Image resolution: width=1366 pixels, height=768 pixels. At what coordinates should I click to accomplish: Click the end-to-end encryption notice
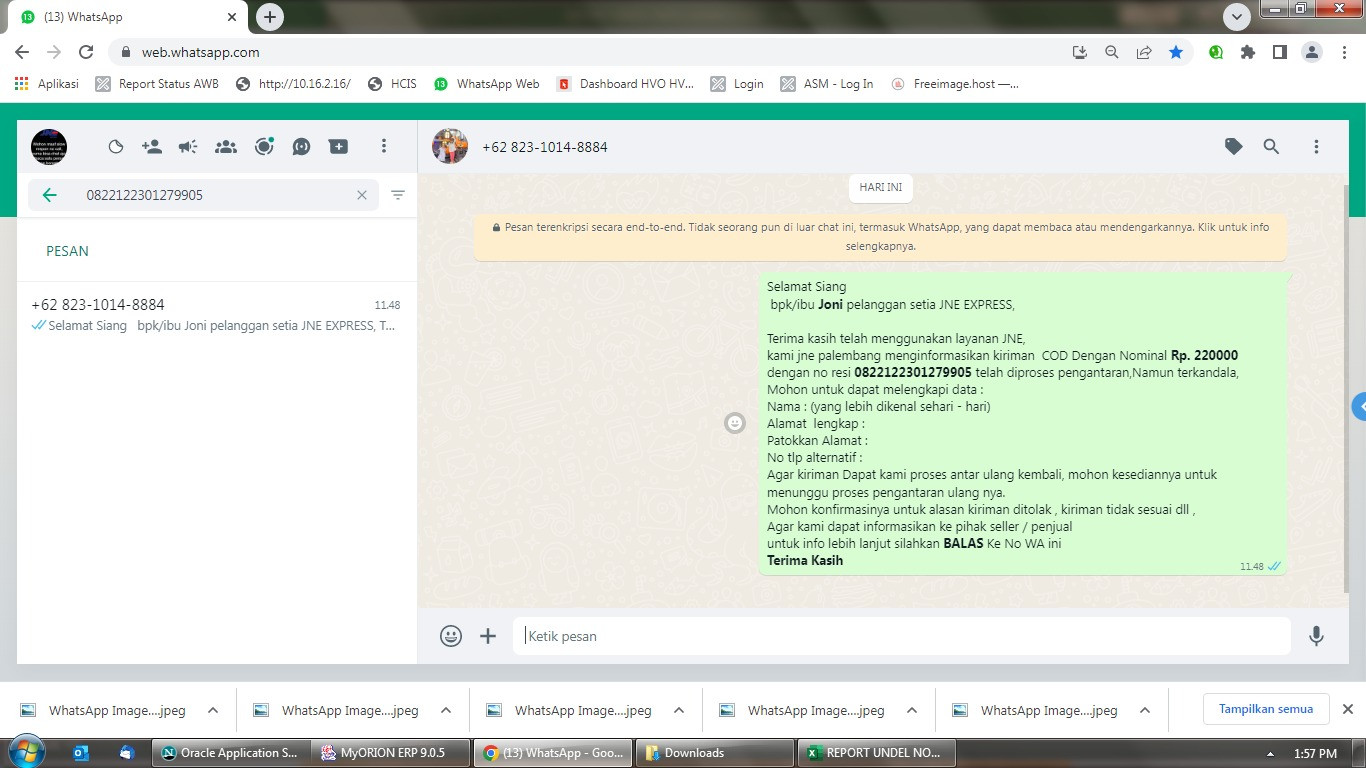(x=881, y=236)
